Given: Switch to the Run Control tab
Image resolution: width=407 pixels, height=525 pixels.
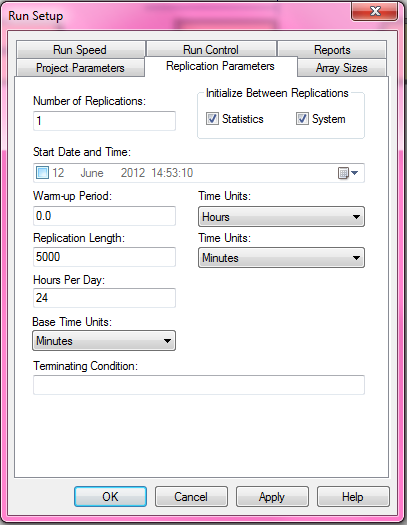Looking at the screenshot, I should [211, 50].
